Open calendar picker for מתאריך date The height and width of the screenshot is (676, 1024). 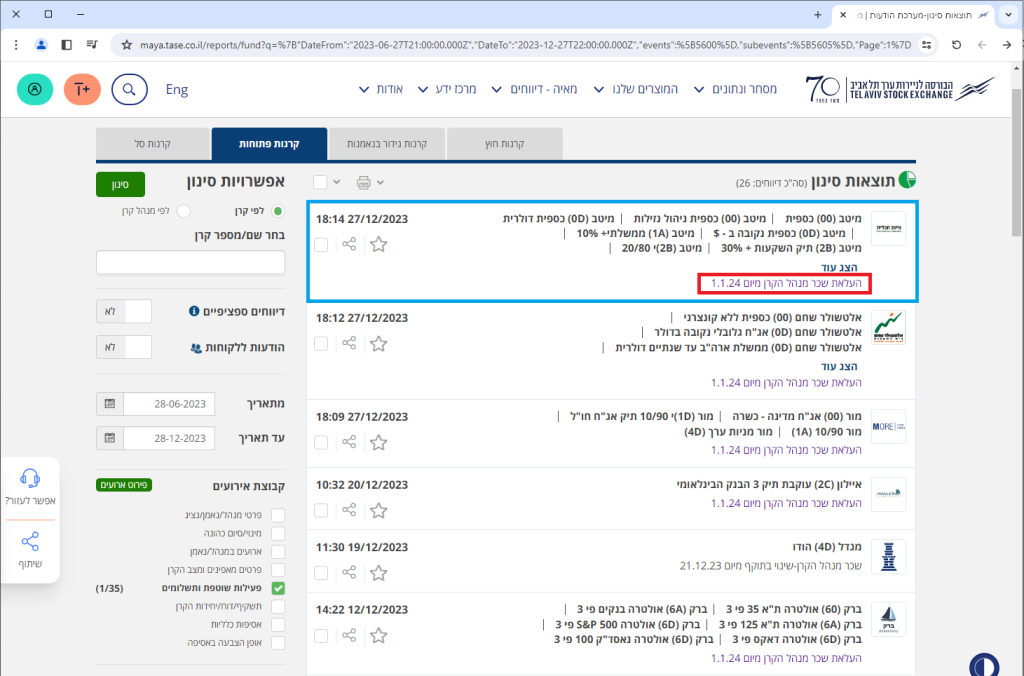point(109,404)
